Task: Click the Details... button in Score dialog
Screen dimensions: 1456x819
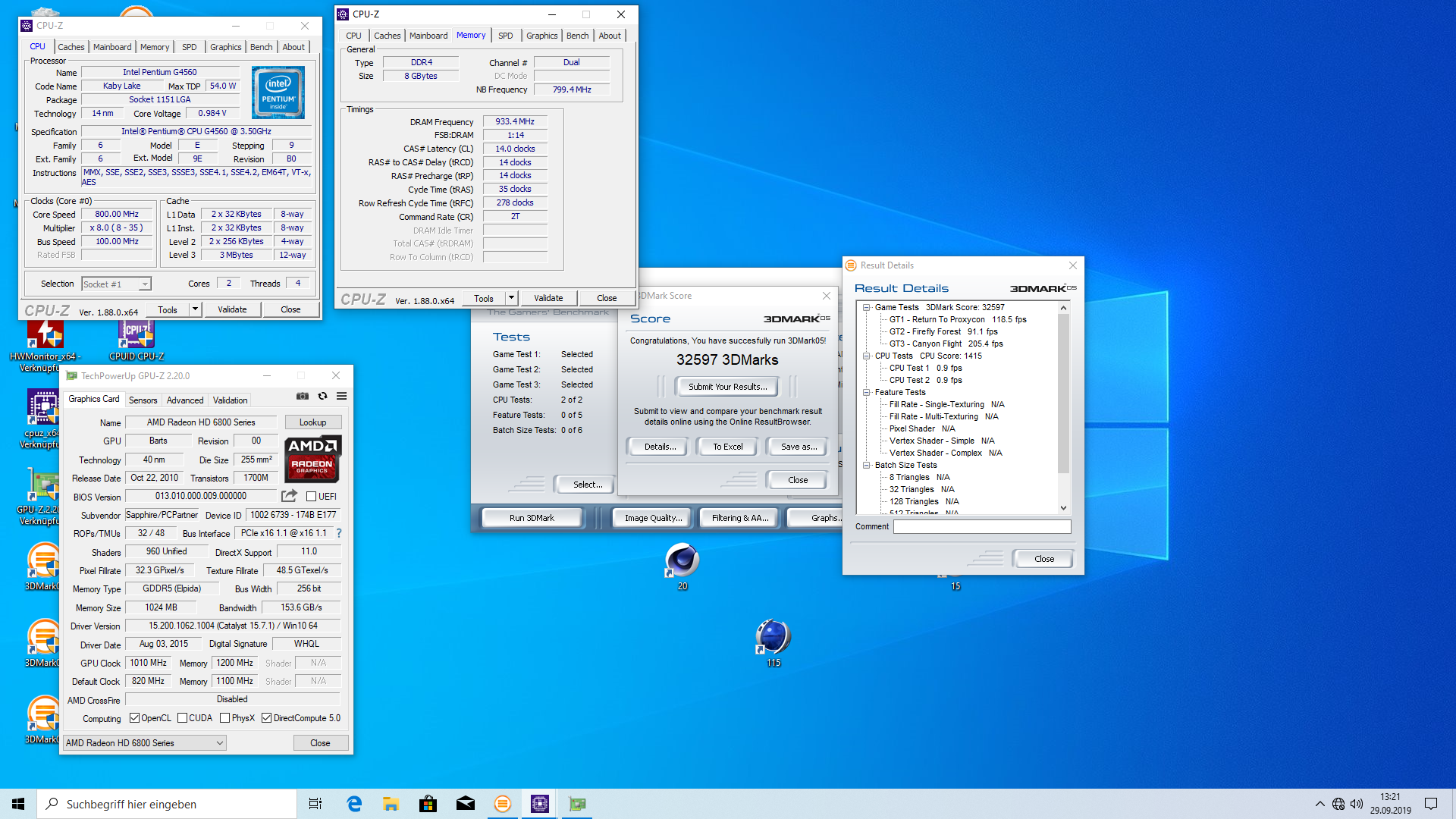Action: click(x=660, y=447)
